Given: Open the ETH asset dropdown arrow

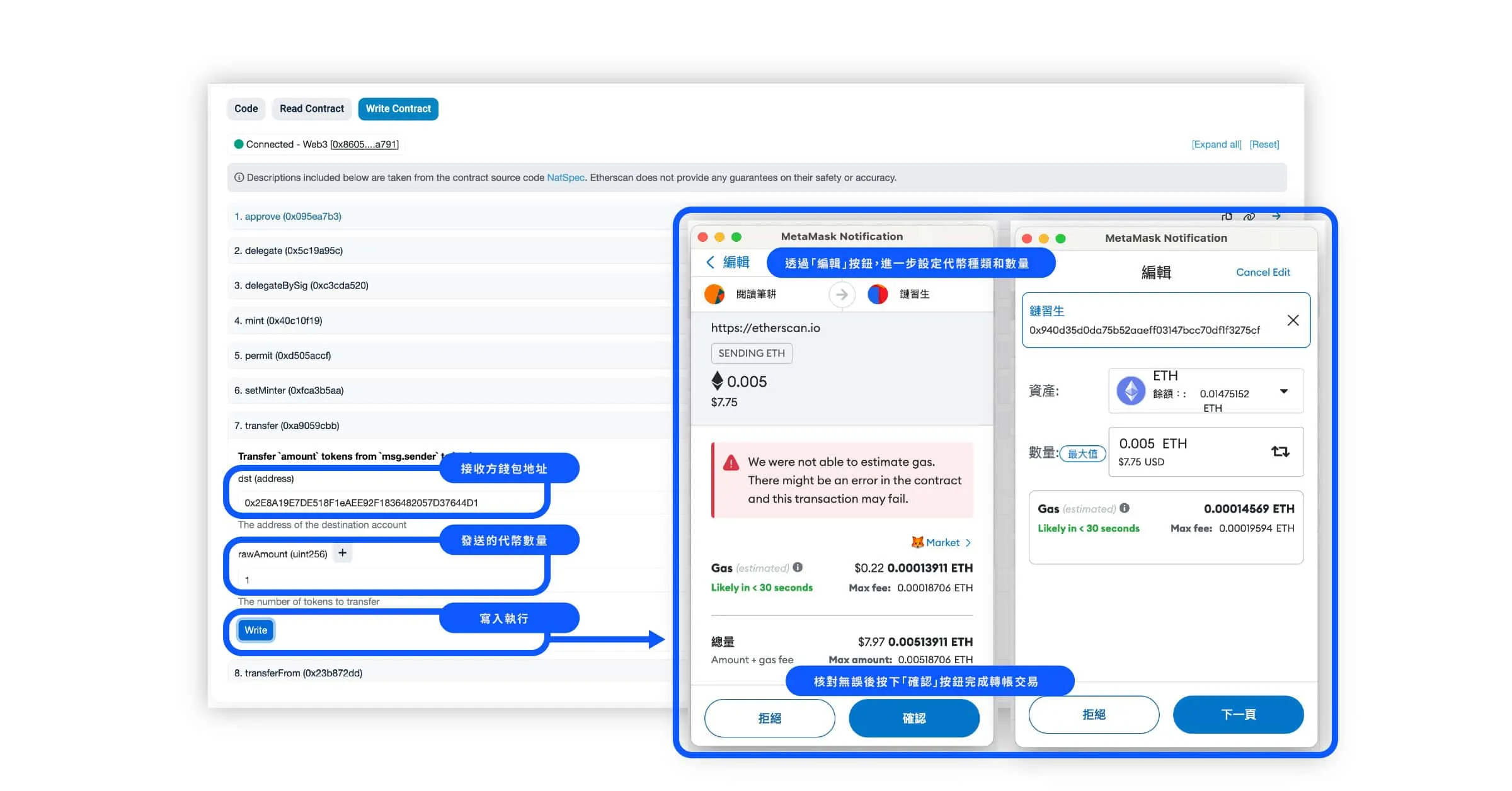Looking at the screenshot, I should coord(1284,391).
